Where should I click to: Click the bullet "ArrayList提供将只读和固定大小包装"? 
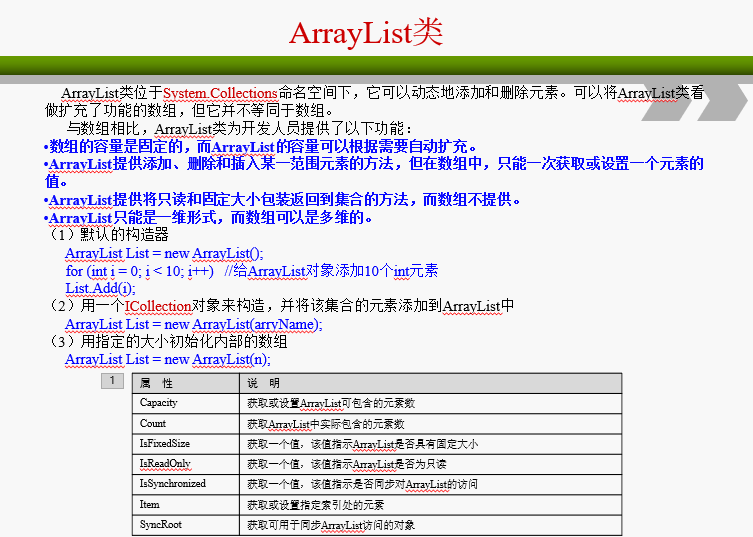(x=282, y=199)
